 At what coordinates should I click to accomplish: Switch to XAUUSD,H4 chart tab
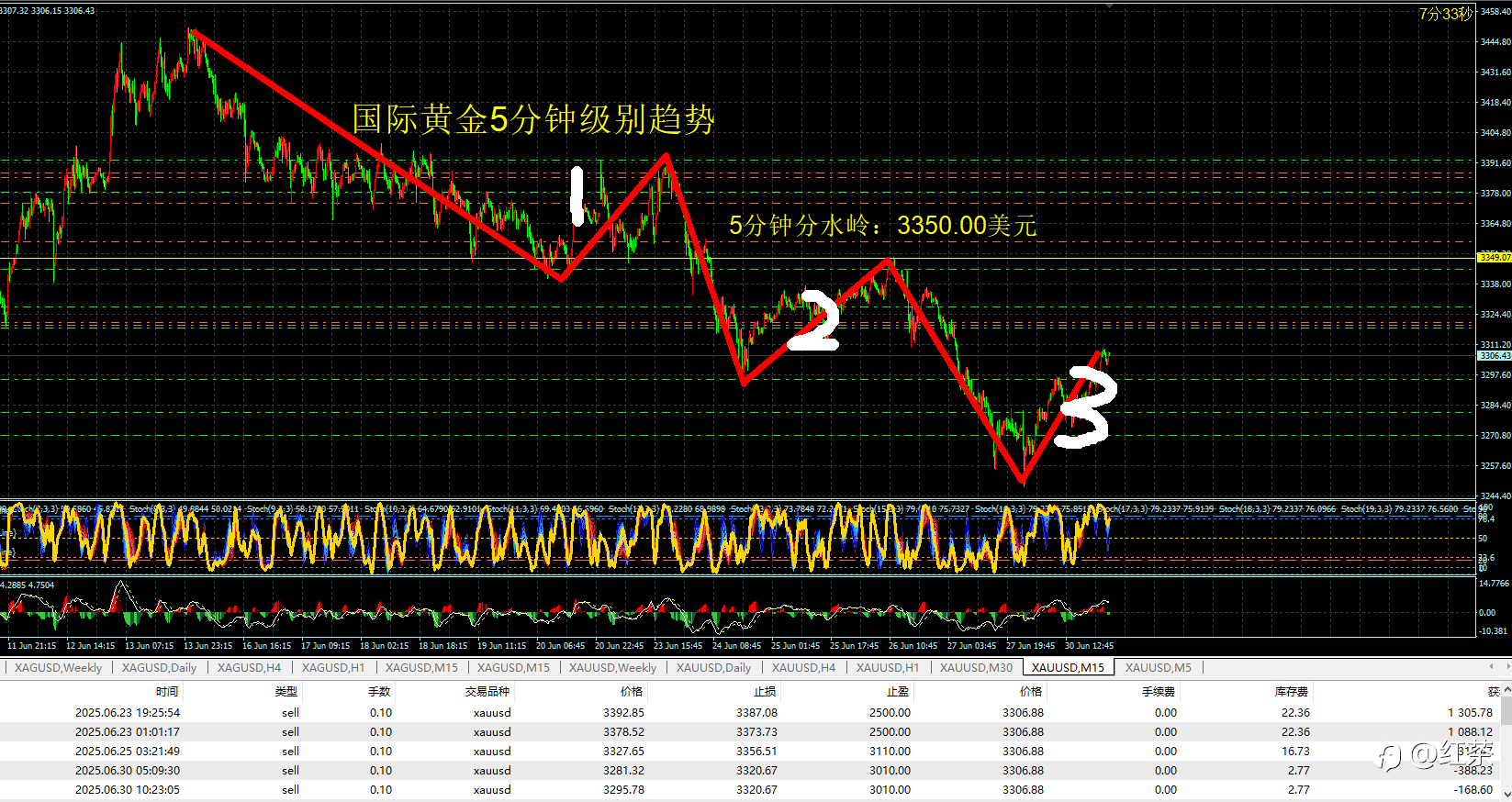pos(803,667)
